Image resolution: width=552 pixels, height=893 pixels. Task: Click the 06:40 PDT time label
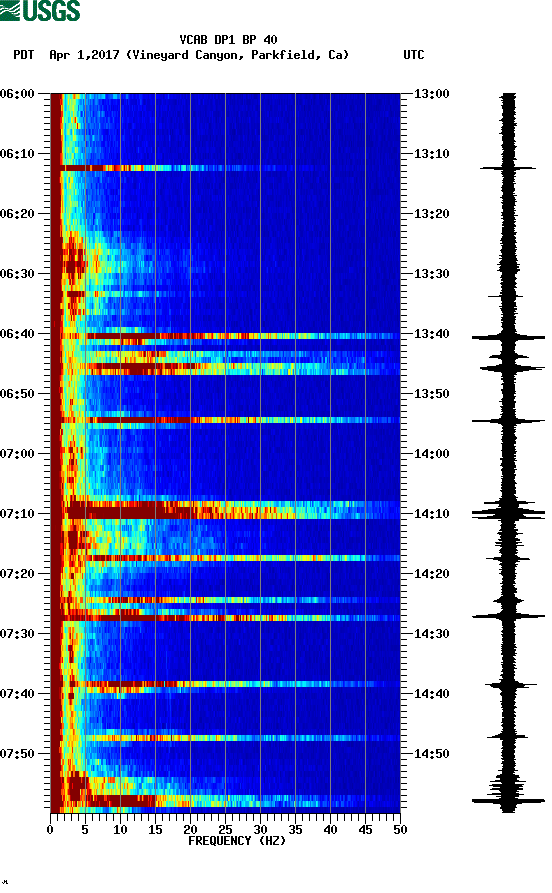pos(17,334)
